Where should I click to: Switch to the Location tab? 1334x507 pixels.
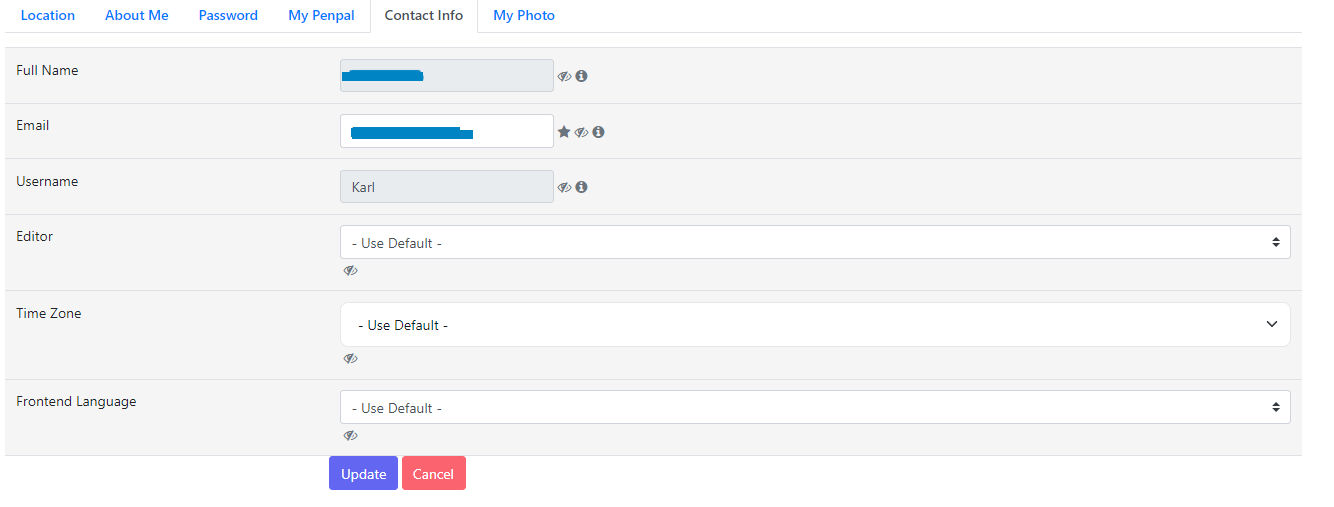tap(48, 16)
